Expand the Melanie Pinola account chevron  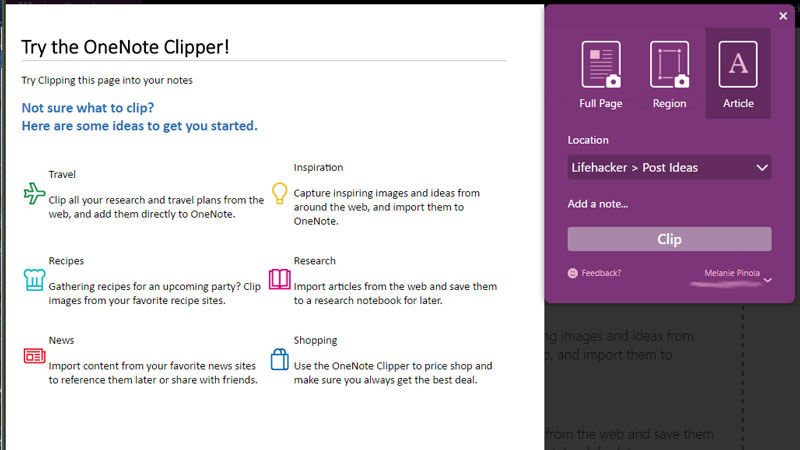(x=767, y=281)
